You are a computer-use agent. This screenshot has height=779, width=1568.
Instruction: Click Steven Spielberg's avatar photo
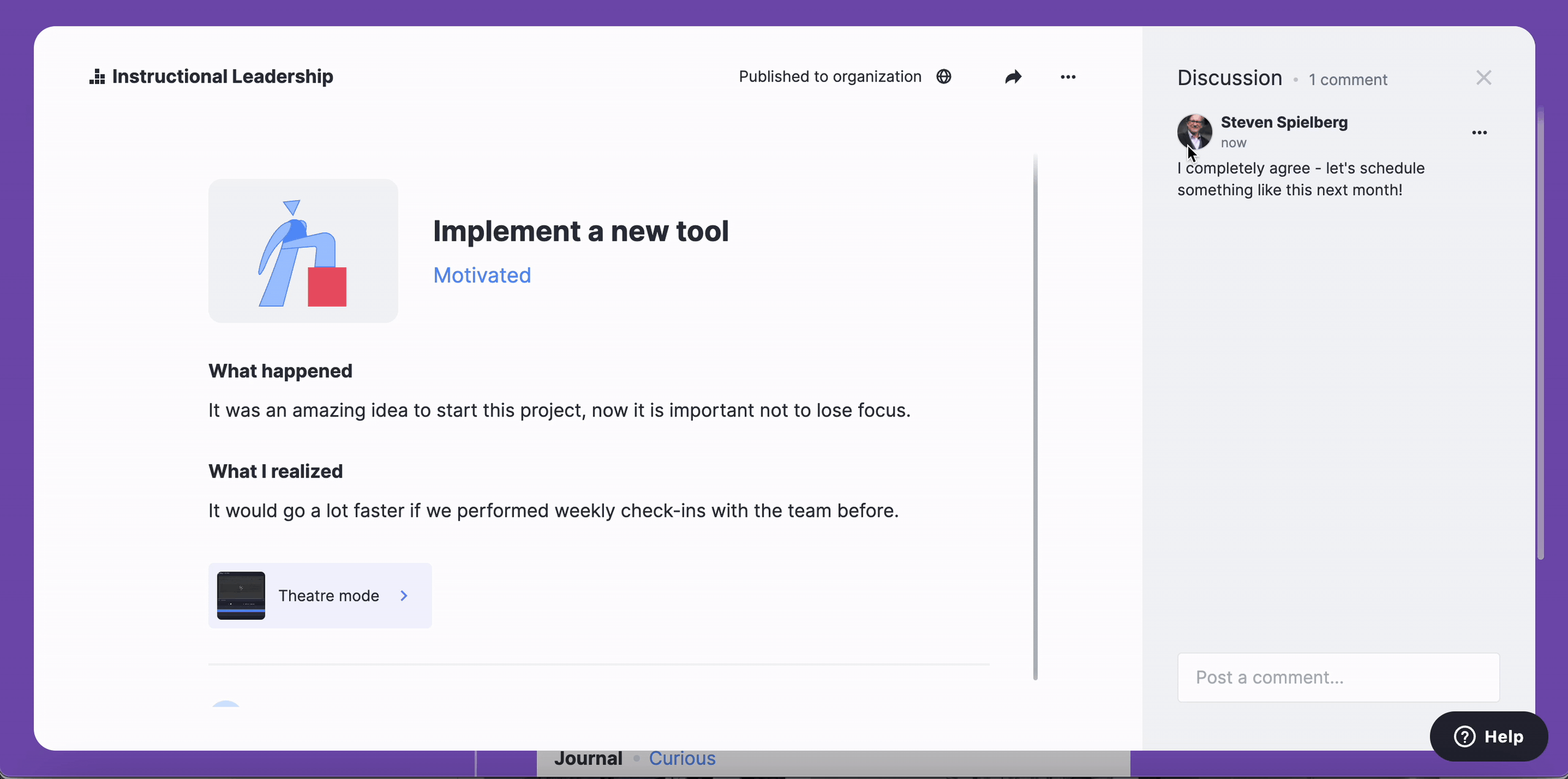(1194, 131)
